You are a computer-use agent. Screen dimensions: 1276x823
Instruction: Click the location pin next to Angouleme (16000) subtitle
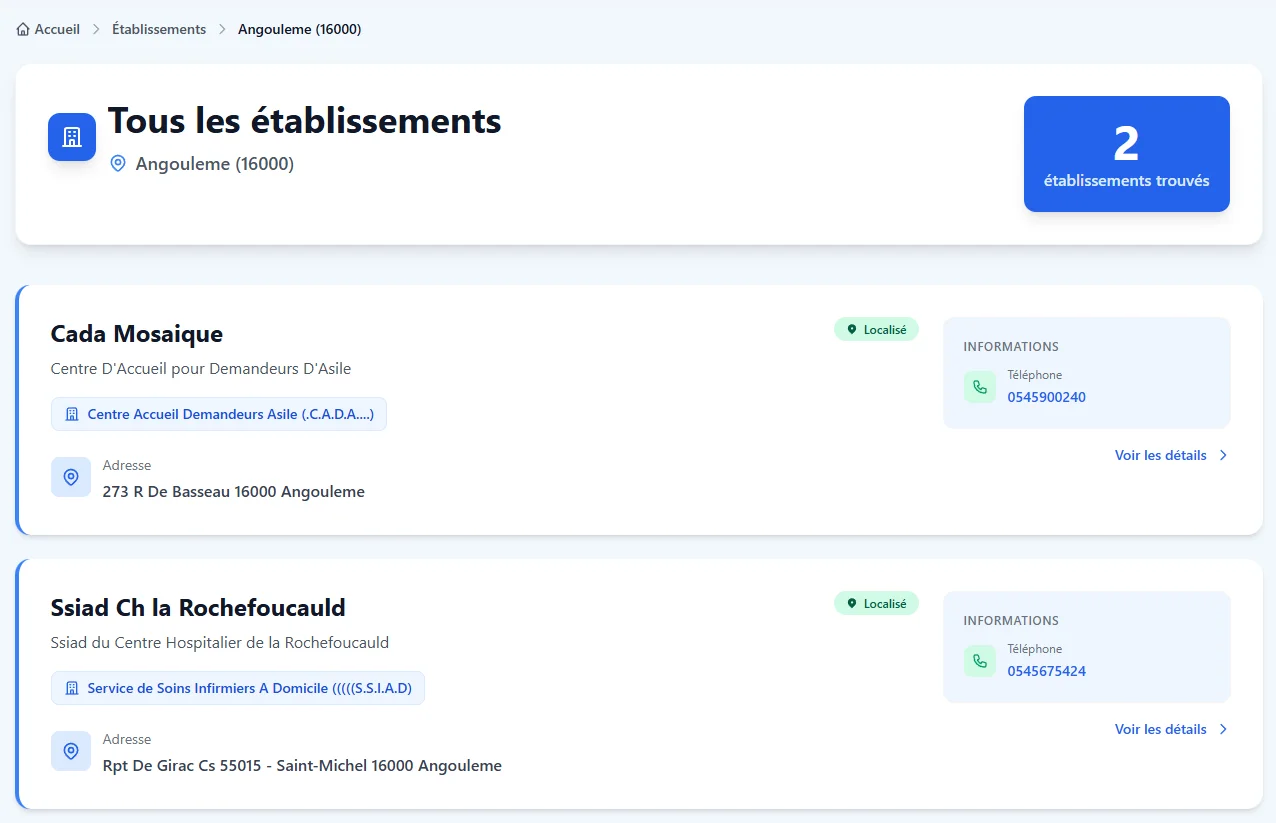click(x=118, y=164)
